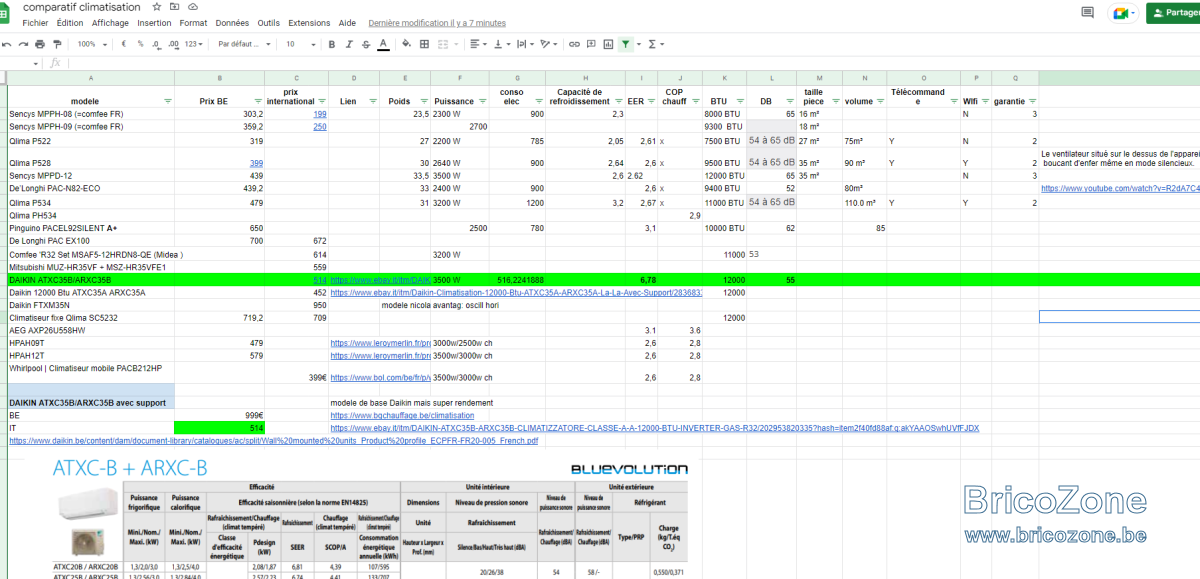Viewport: 1200px width, 579px height.
Task: Open the Insertion menu
Action: point(154,22)
